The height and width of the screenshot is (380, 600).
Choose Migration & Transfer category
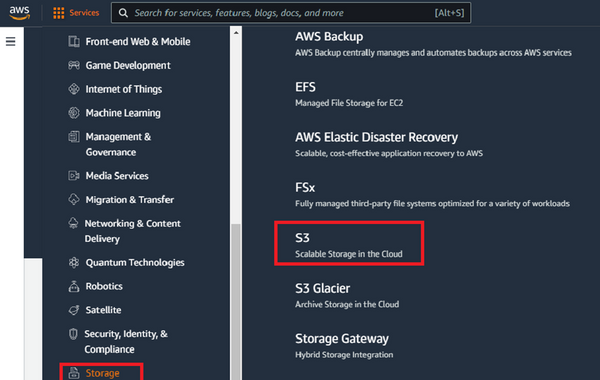point(129,199)
